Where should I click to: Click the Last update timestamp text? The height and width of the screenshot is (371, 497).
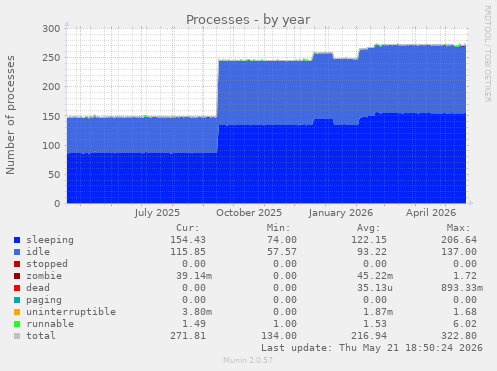[x=372, y=348]
